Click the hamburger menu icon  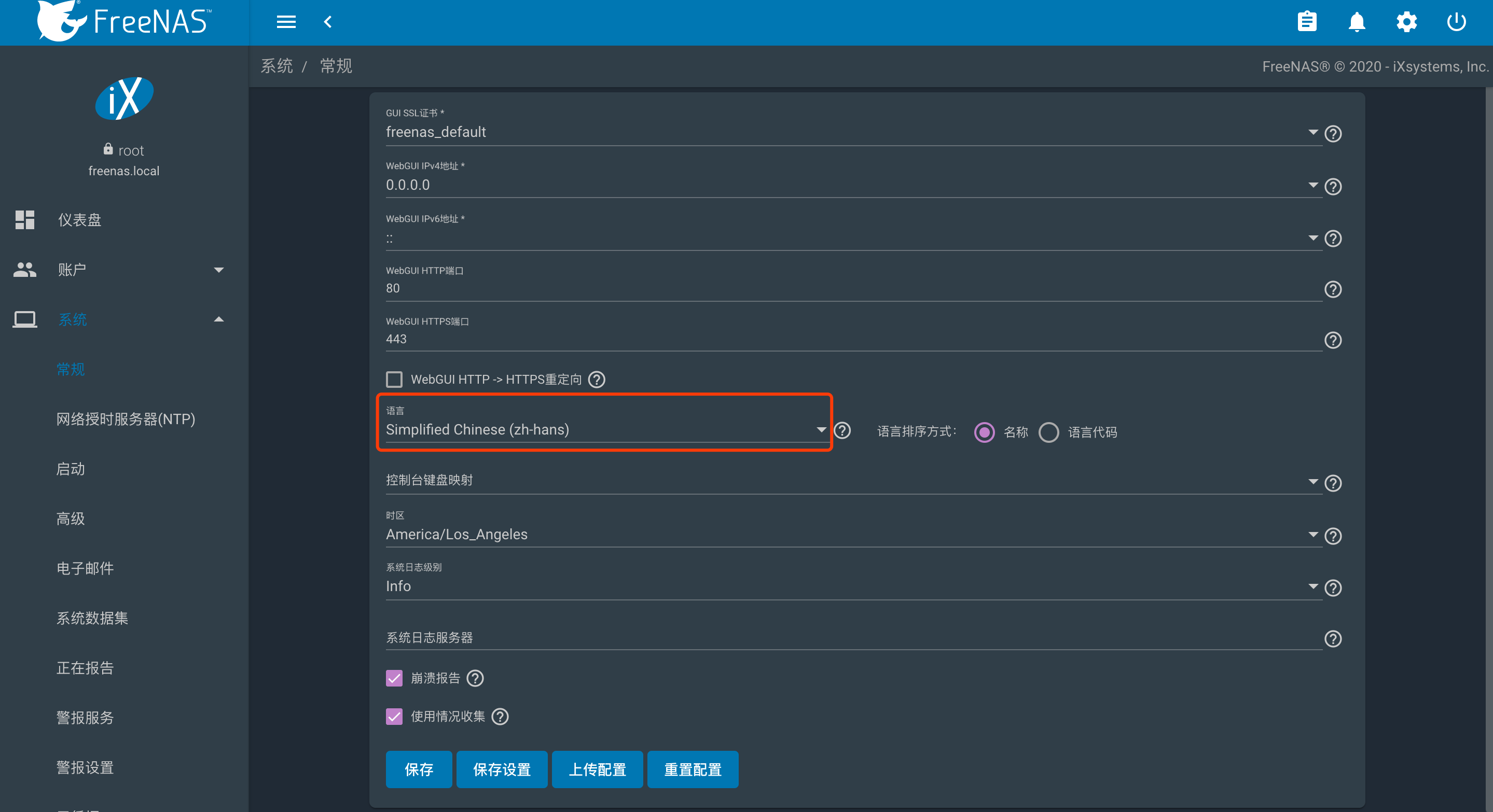286,22
